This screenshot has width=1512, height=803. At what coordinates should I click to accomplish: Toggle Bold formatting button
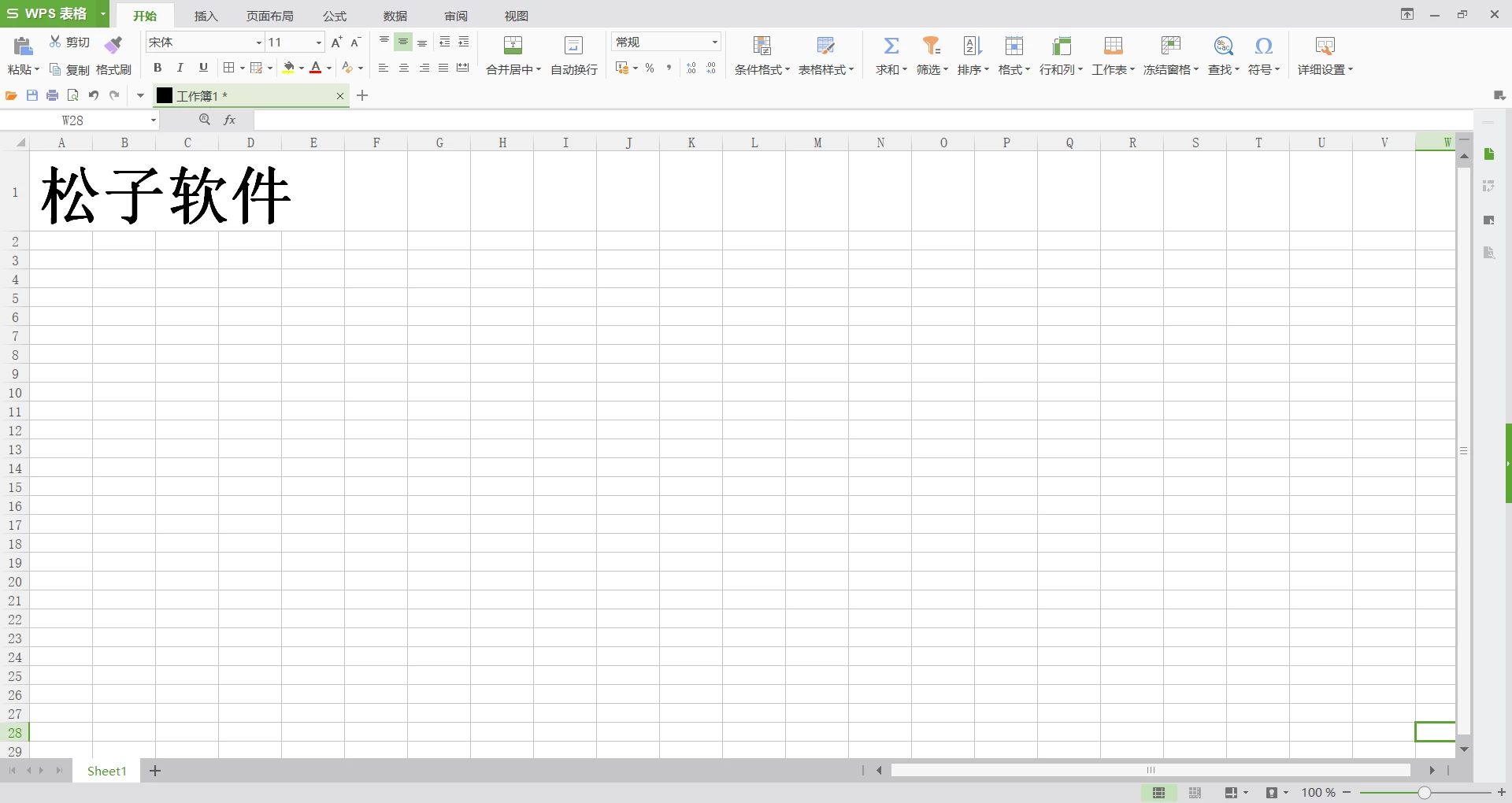[157, 68]
